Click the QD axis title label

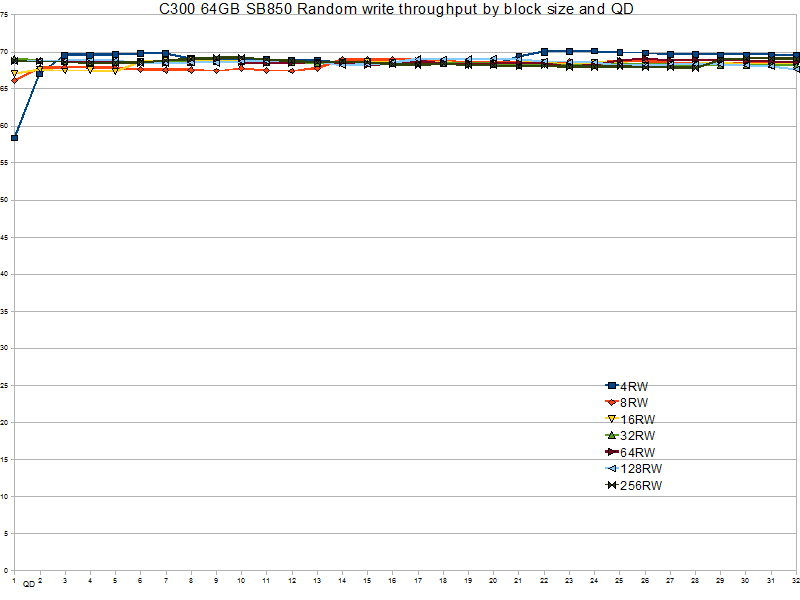(29, 584)
